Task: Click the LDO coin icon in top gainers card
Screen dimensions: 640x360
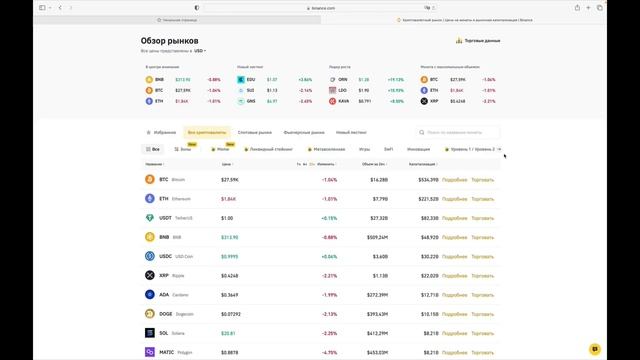Action: point(332,90)
